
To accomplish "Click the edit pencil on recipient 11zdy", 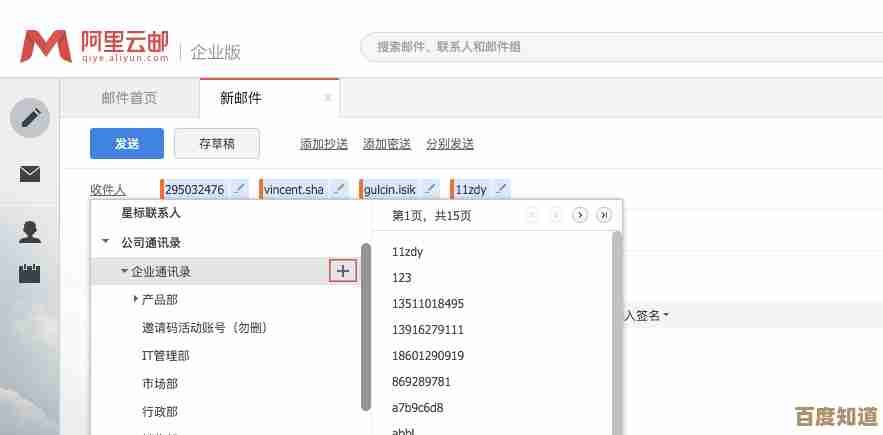I will (x=501, y=188).
